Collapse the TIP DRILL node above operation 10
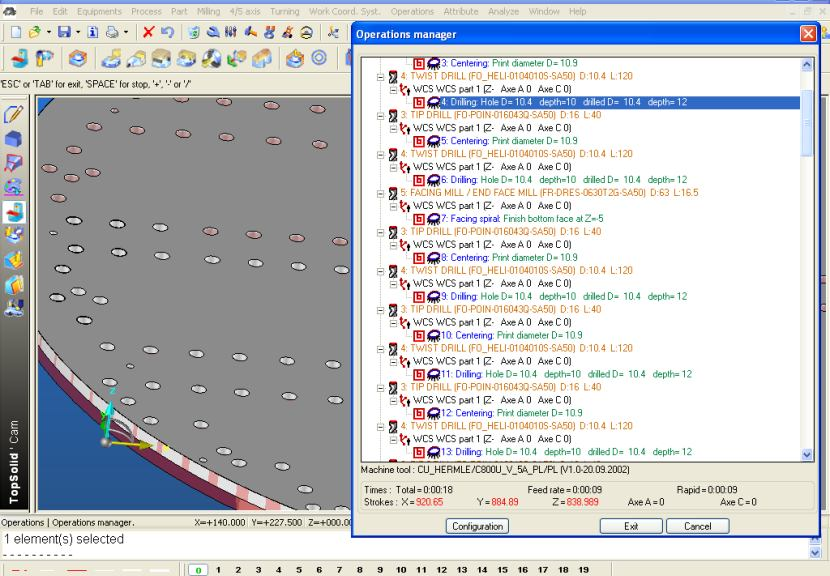Screen dimensions: 830x576 (x=381, y=310)
